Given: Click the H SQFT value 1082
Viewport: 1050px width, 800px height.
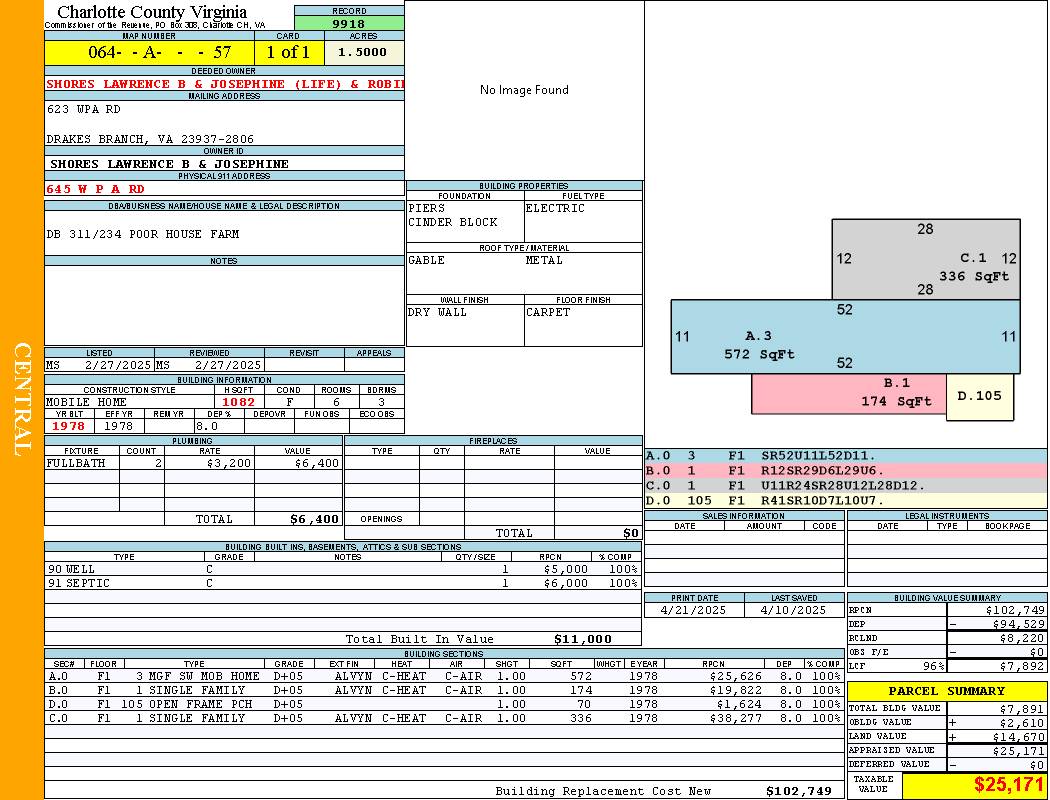Looking at the screenshot, I should pos(238,402).
